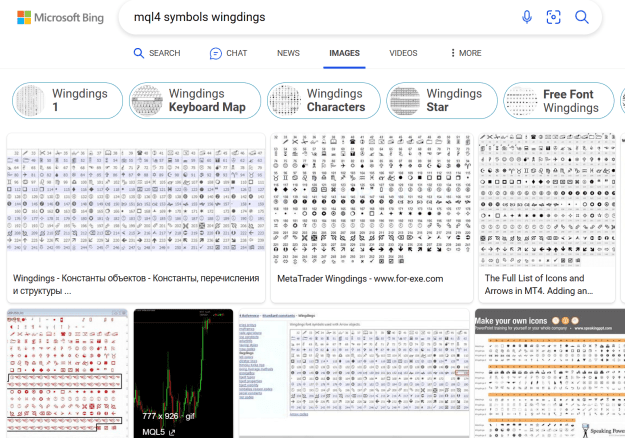
Task: Open 'The Full List of Icons and Arrows' link
Action: 539,285
